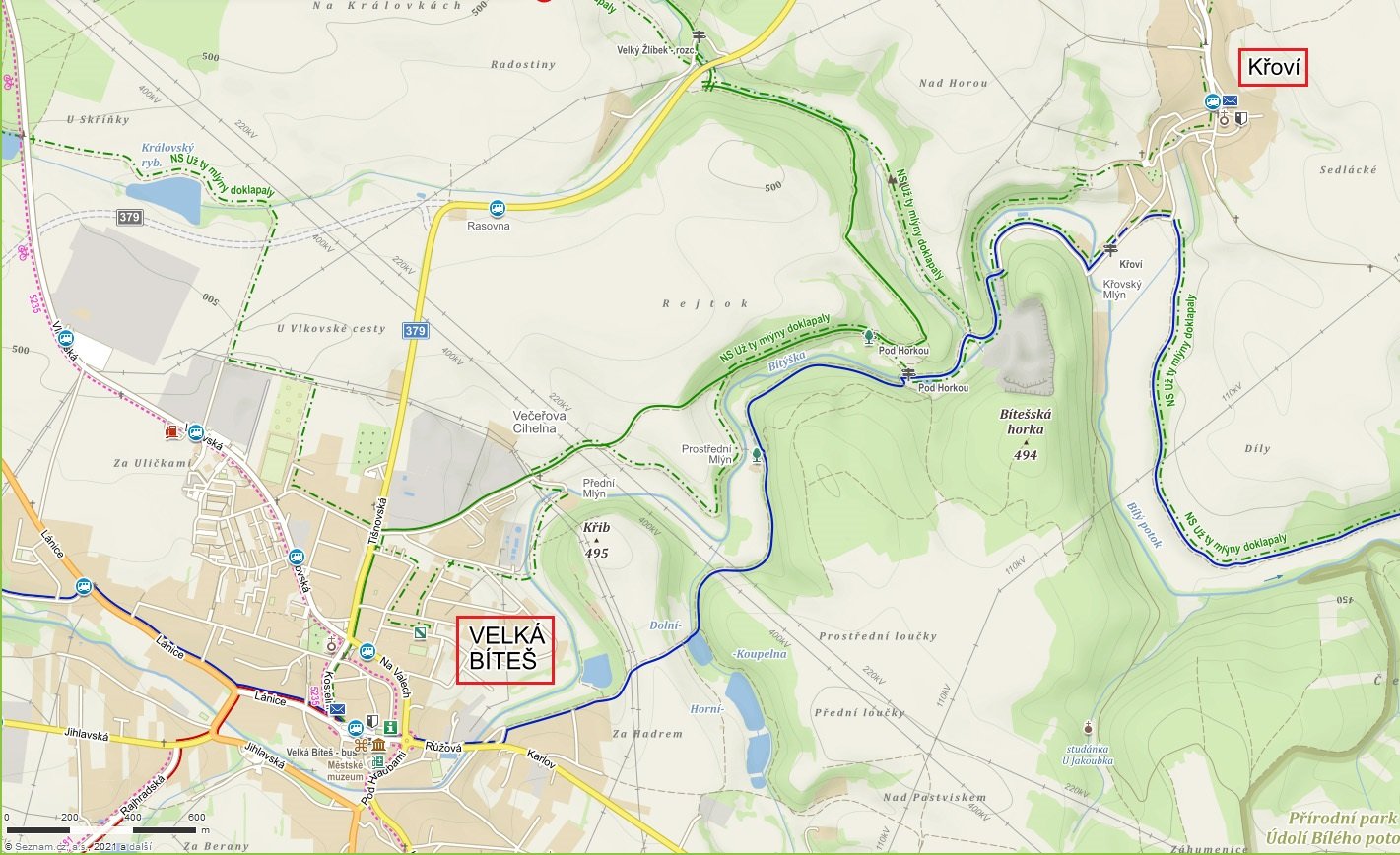Click the Křoví bus stop icon

click(x=1214, y=101)
